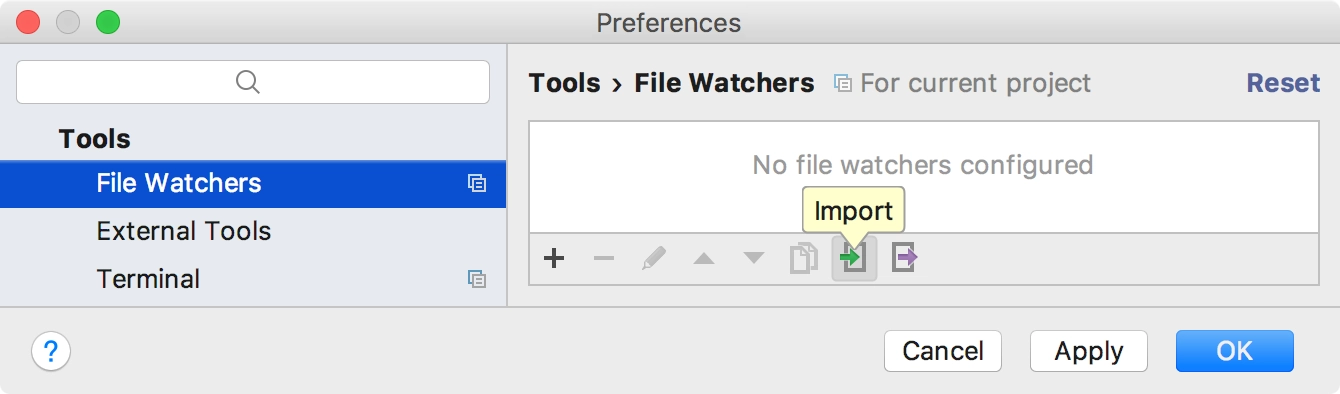Image resolution: width=1340 pixels, height=394 pixels.
Task: Confirm preferences with the OK button
Action: pyautogui.click(x=1235, y=351)
